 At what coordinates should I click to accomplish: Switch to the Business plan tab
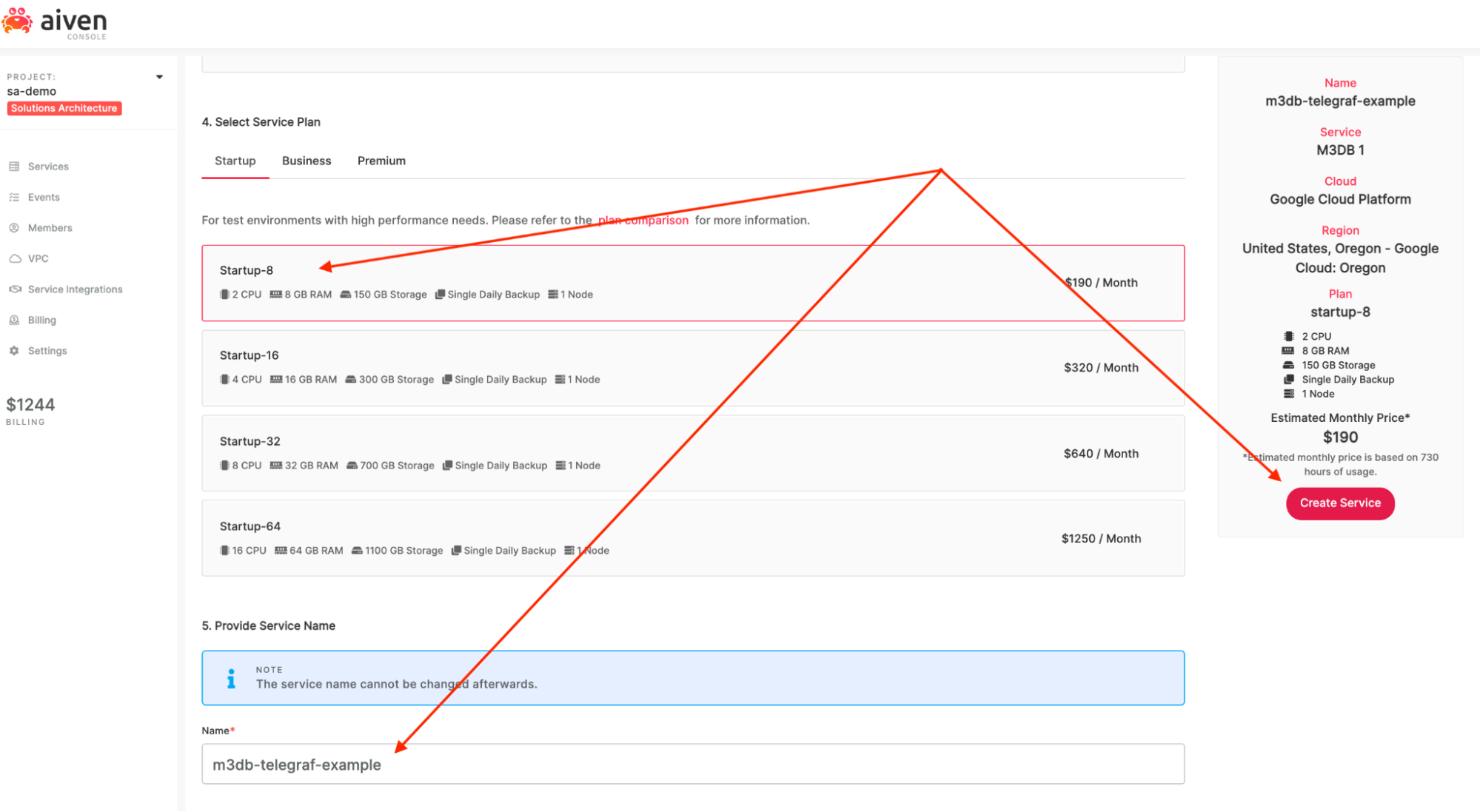307,161
